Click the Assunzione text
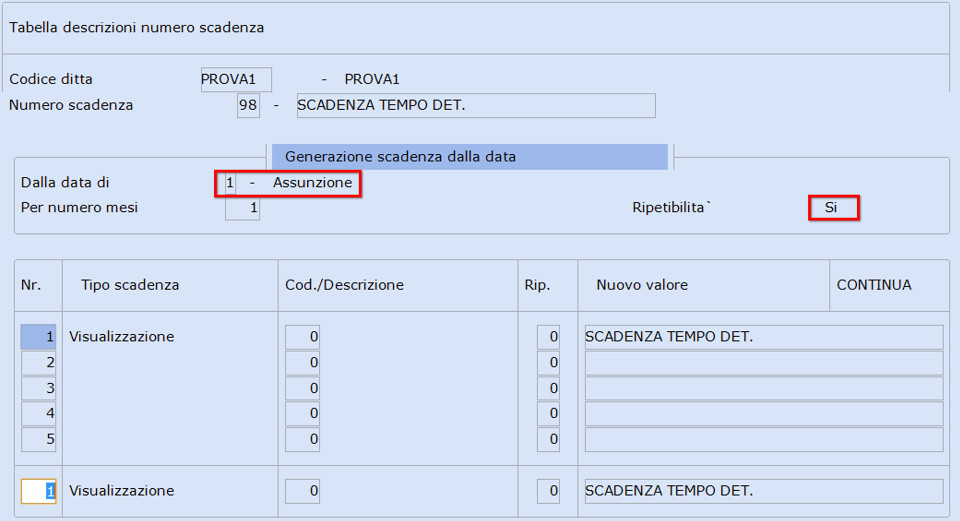The width and height of the screenshot is (960, 521). coord(312,182)
